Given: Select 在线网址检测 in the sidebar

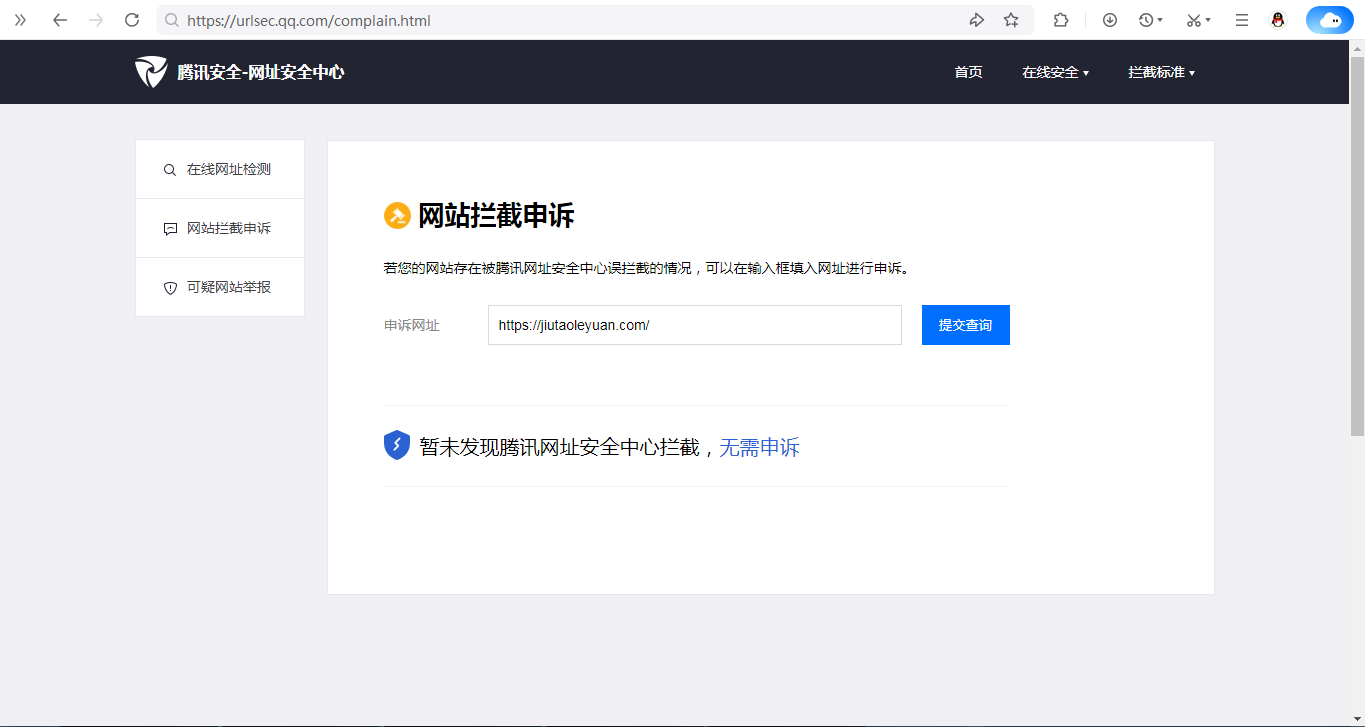Looking at the screenshot, I should [220, 169].
